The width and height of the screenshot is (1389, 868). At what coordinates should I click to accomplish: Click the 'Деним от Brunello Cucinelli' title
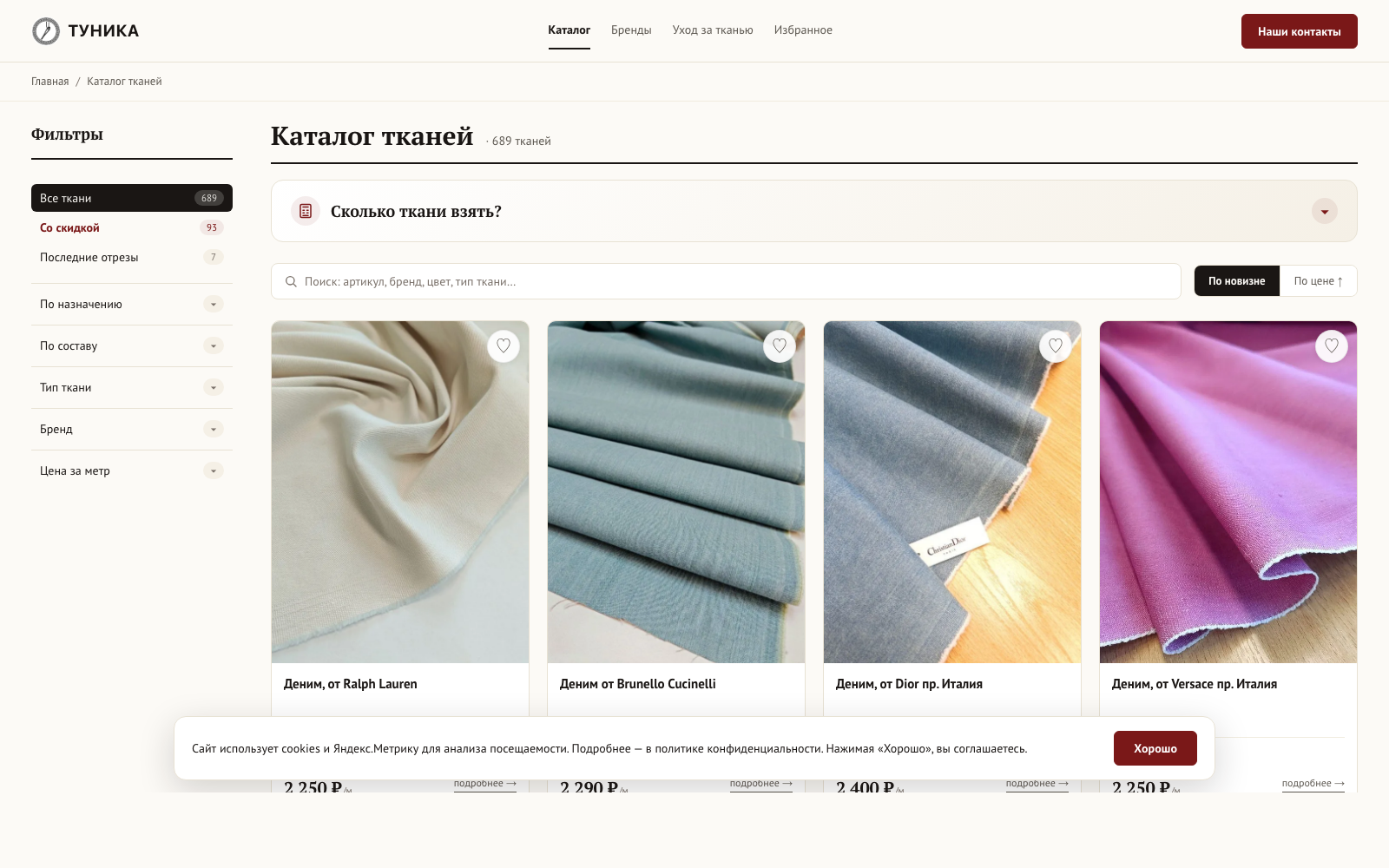(638, 684)
